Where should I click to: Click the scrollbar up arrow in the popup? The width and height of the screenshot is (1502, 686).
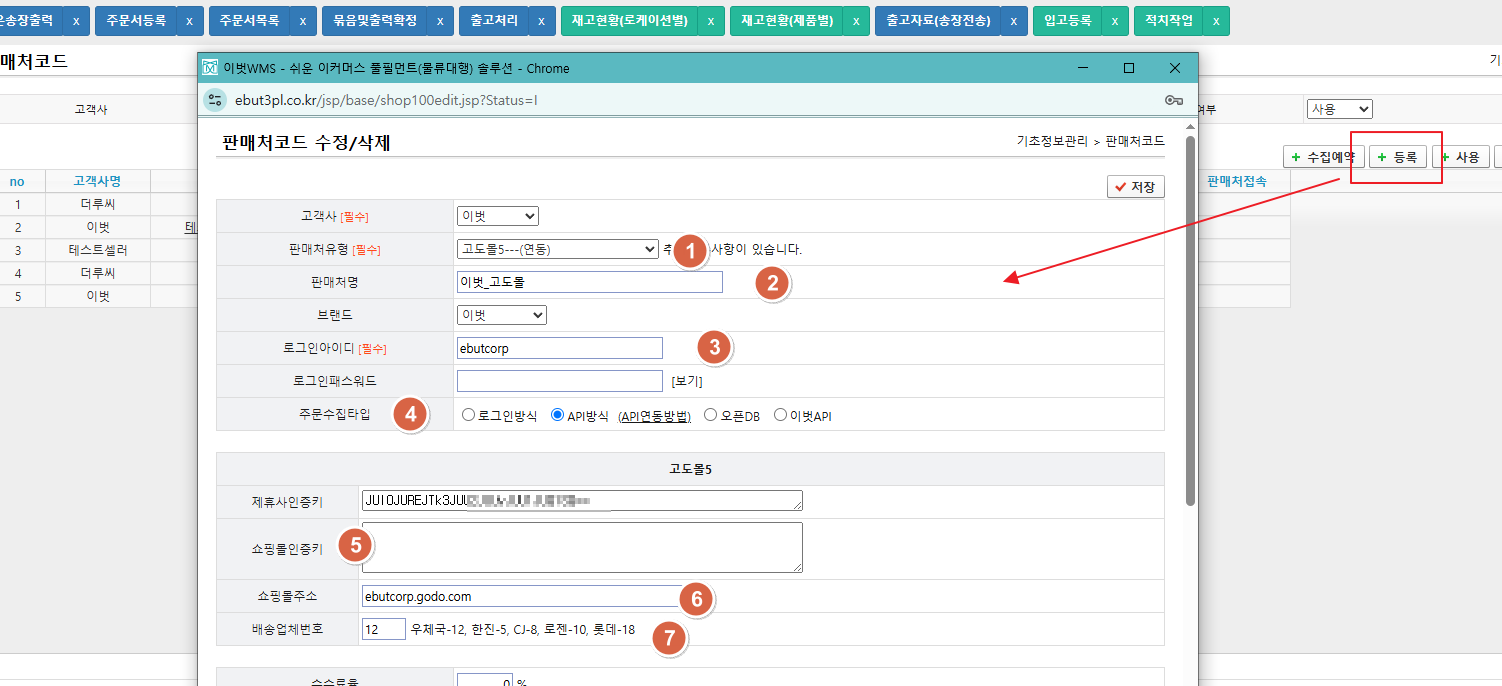1190,127
